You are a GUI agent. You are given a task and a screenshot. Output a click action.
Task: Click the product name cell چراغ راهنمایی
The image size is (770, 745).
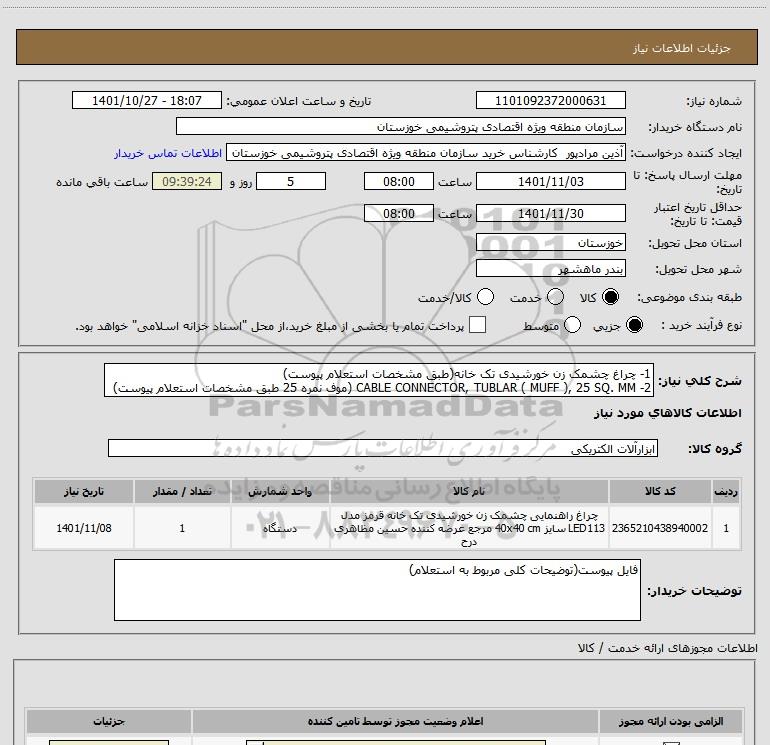click(x=469, y=528)
